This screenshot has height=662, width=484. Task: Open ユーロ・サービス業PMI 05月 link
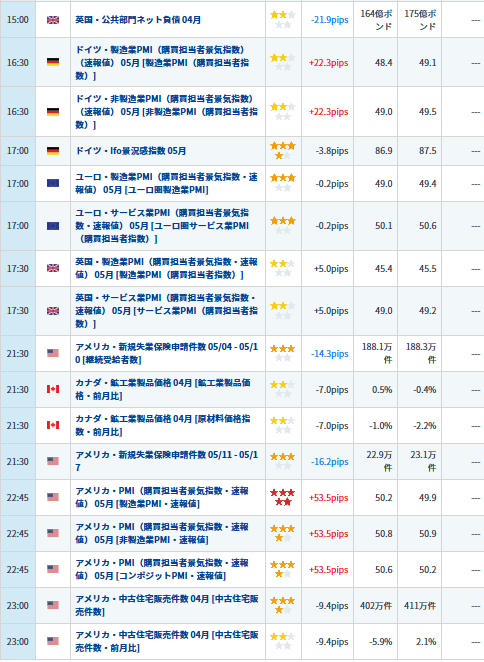162,226
